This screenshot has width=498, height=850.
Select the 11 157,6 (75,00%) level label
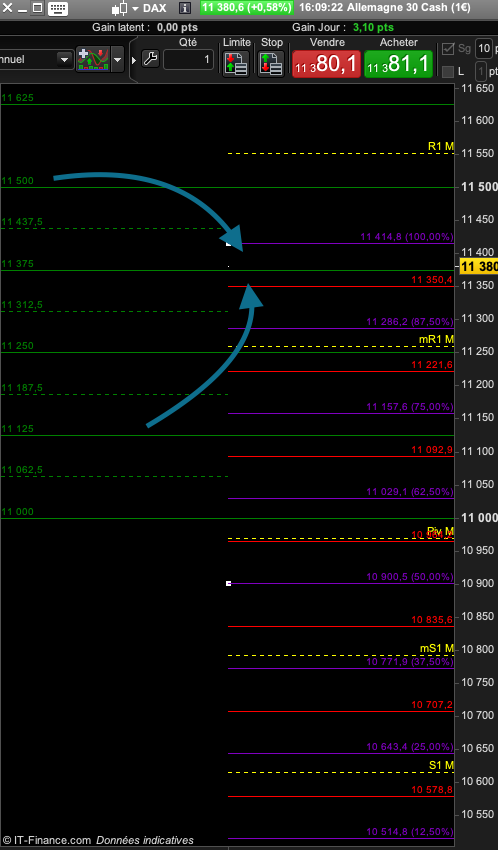[x=410, y=407]
